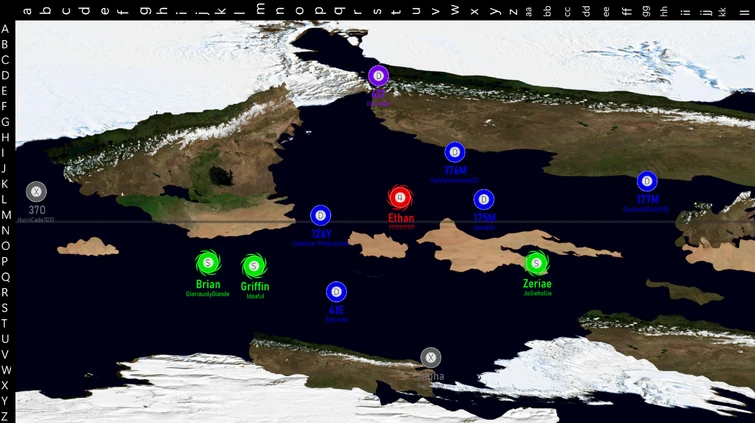755x423 pixels.
Task: Select the green Brian storm icon
Action: (x=208, y=263)
